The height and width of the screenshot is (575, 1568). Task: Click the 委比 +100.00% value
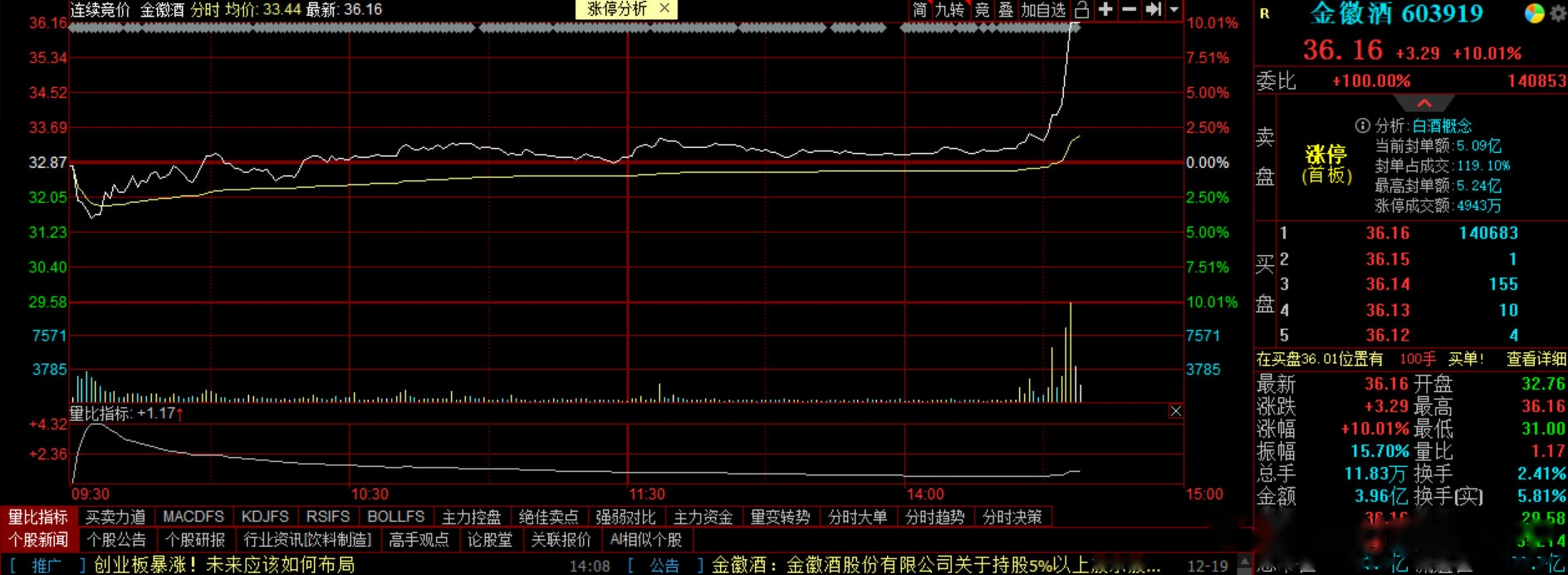1371,80
